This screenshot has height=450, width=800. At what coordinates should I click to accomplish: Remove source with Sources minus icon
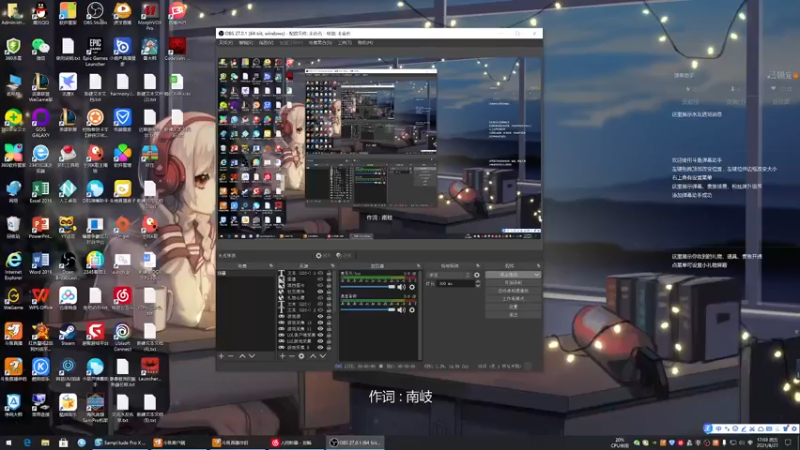click(291, 356)
